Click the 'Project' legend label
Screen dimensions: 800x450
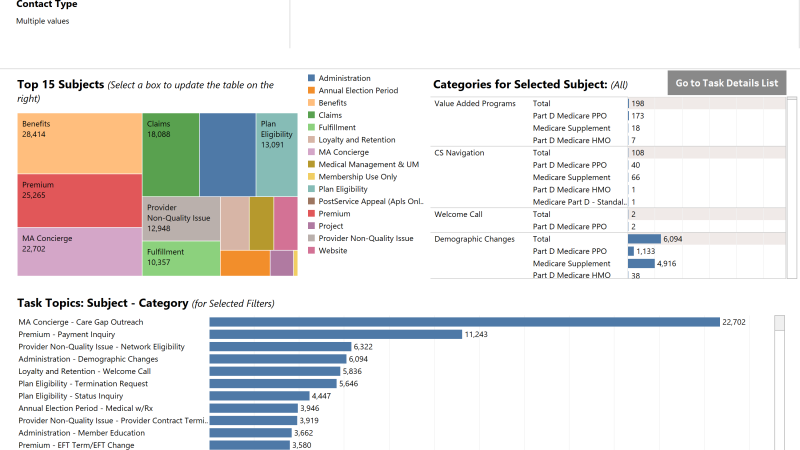(x=331, y=226)
